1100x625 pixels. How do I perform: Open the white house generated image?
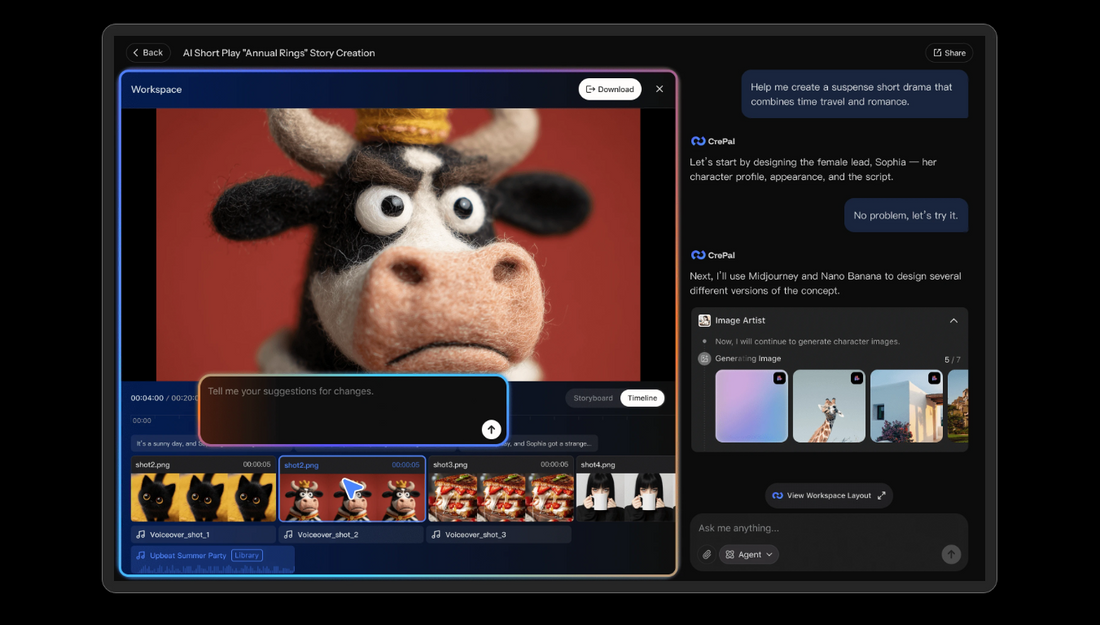[906, 406]
